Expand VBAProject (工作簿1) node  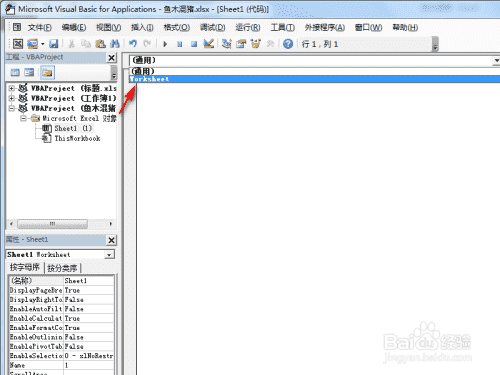click(x=12, y=98)
